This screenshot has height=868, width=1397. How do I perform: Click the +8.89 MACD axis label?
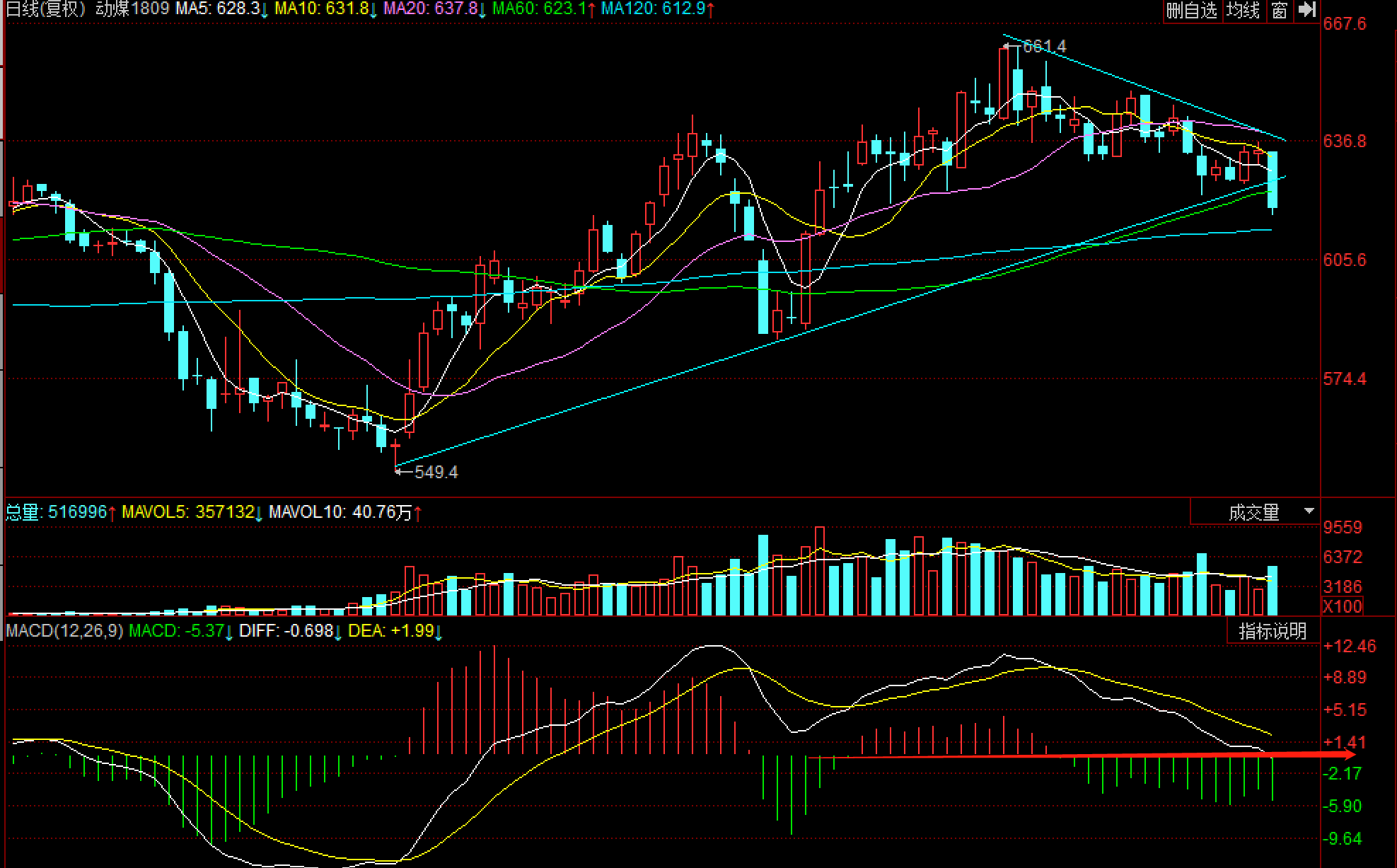[1345, 678]
